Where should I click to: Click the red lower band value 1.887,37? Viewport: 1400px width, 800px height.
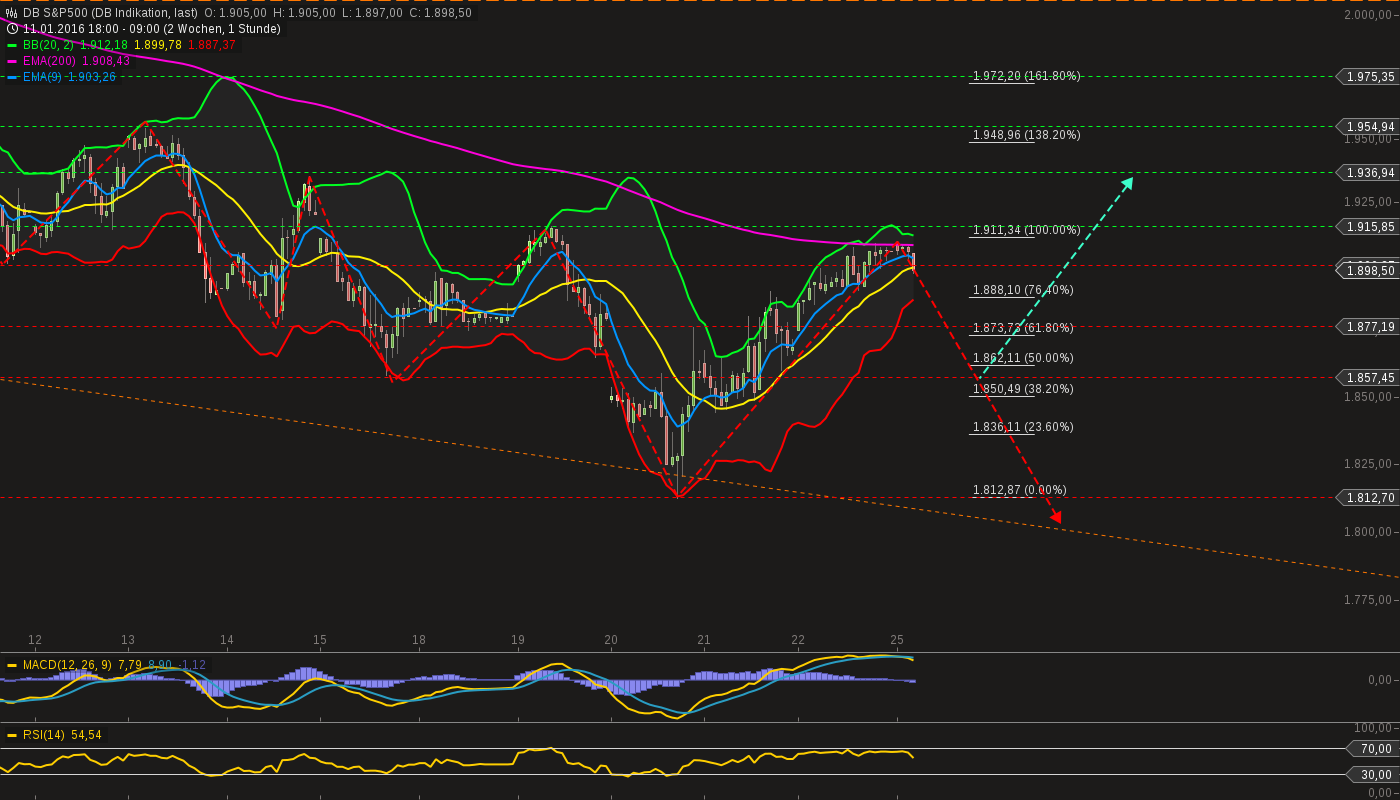[212, 45]
